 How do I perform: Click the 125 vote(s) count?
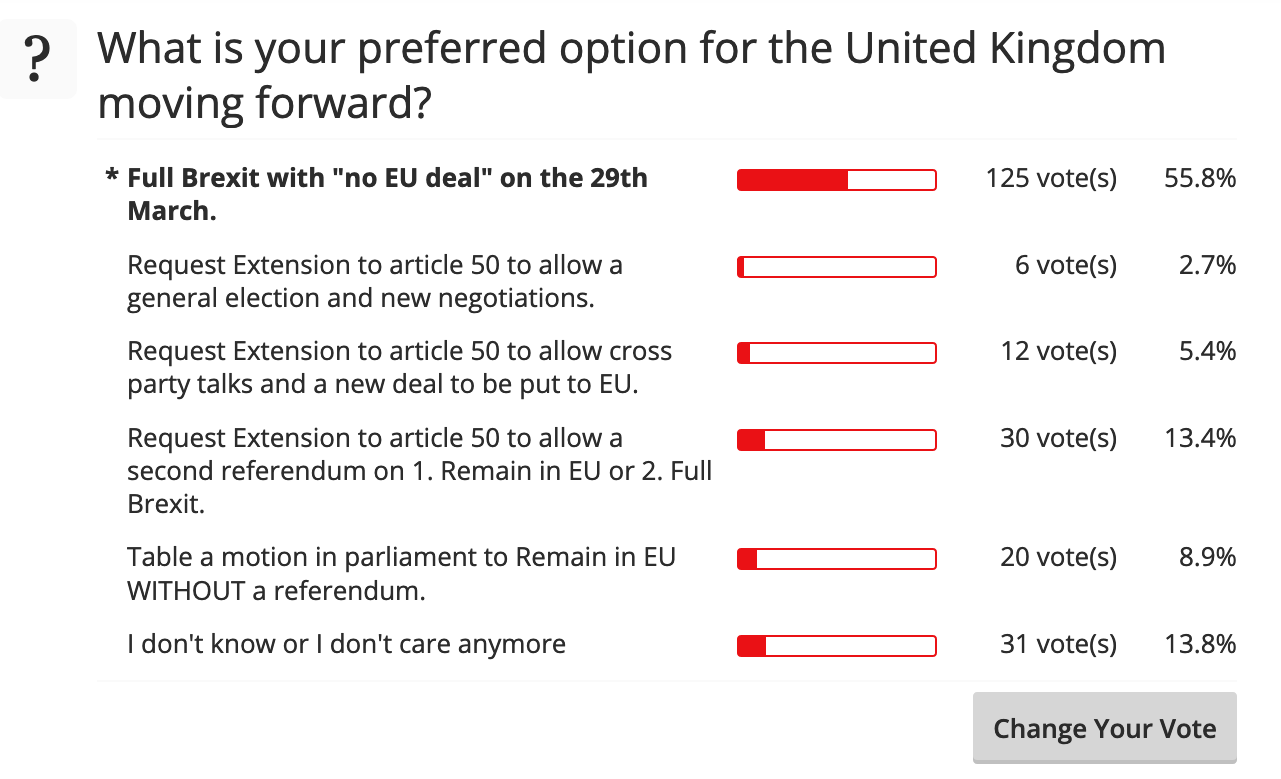pyautogui.click(x=1051, y=179)
